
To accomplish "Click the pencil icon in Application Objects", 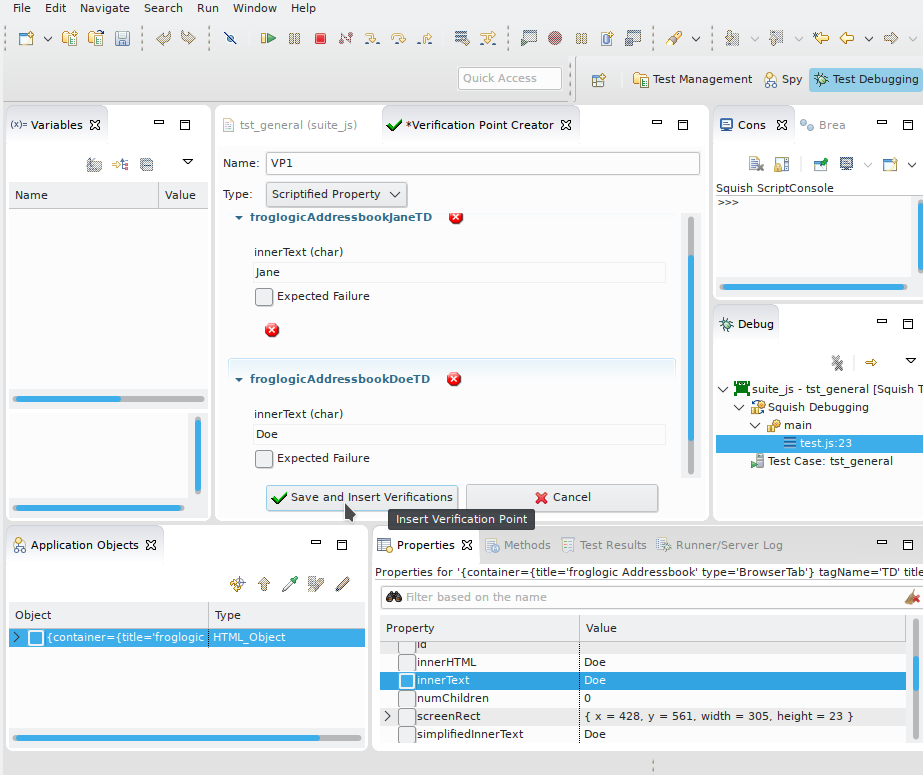I will (x=342, y=584).
